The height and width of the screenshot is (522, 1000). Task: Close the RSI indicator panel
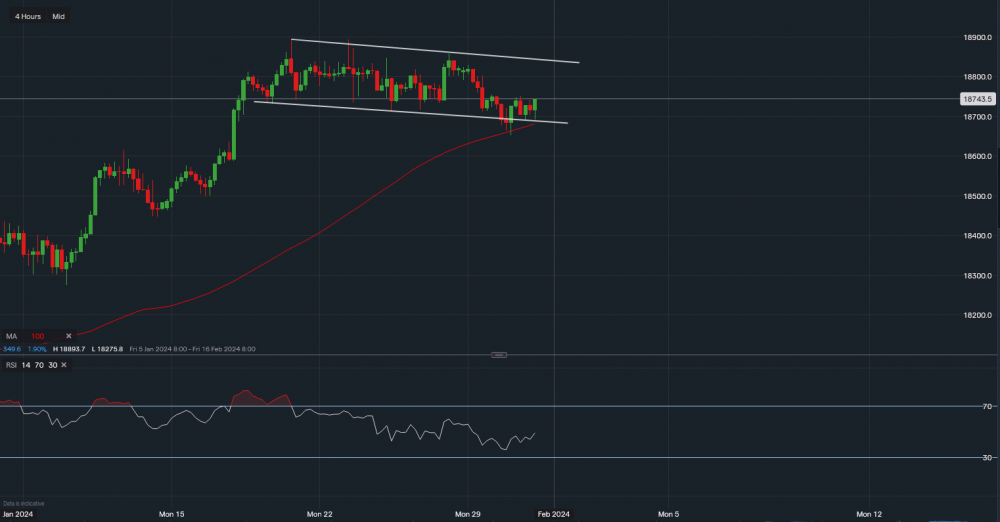[65, 366]
